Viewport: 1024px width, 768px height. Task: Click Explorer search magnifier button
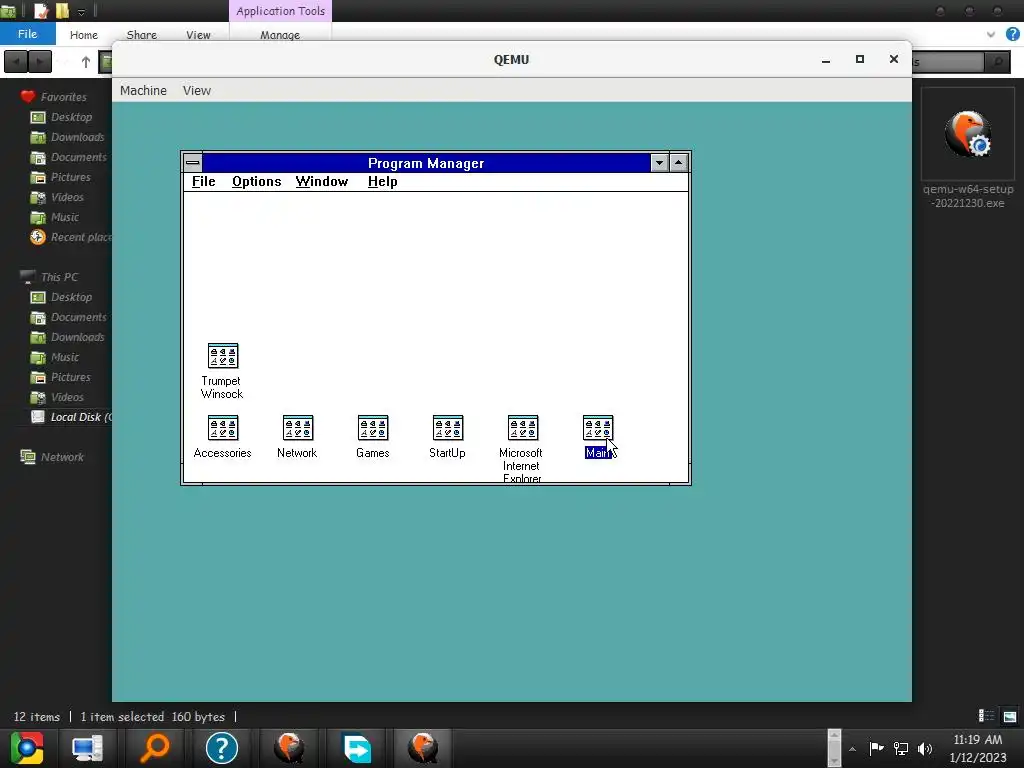tap(997, 62)
